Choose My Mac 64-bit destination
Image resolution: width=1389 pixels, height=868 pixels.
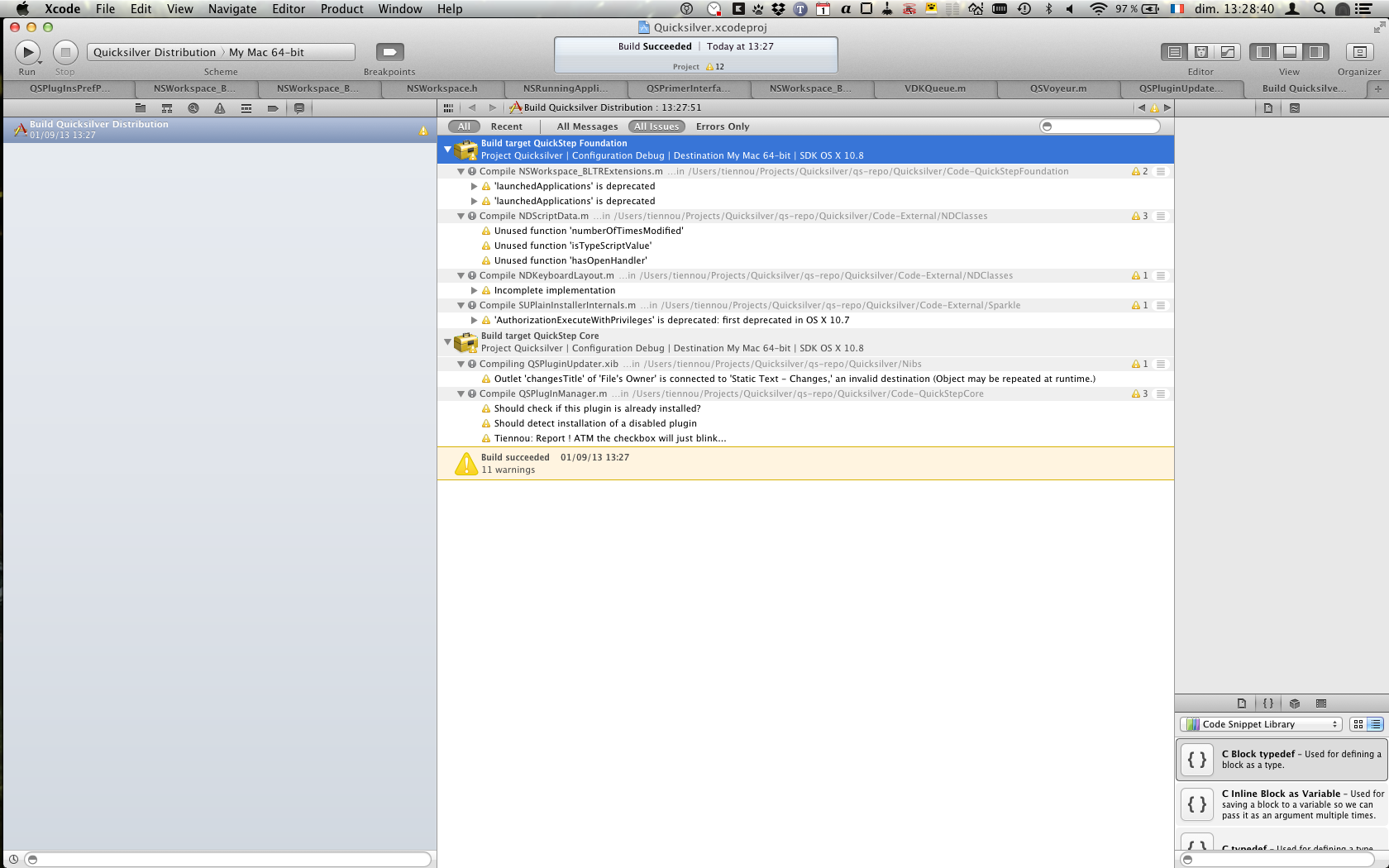point(266,52)
